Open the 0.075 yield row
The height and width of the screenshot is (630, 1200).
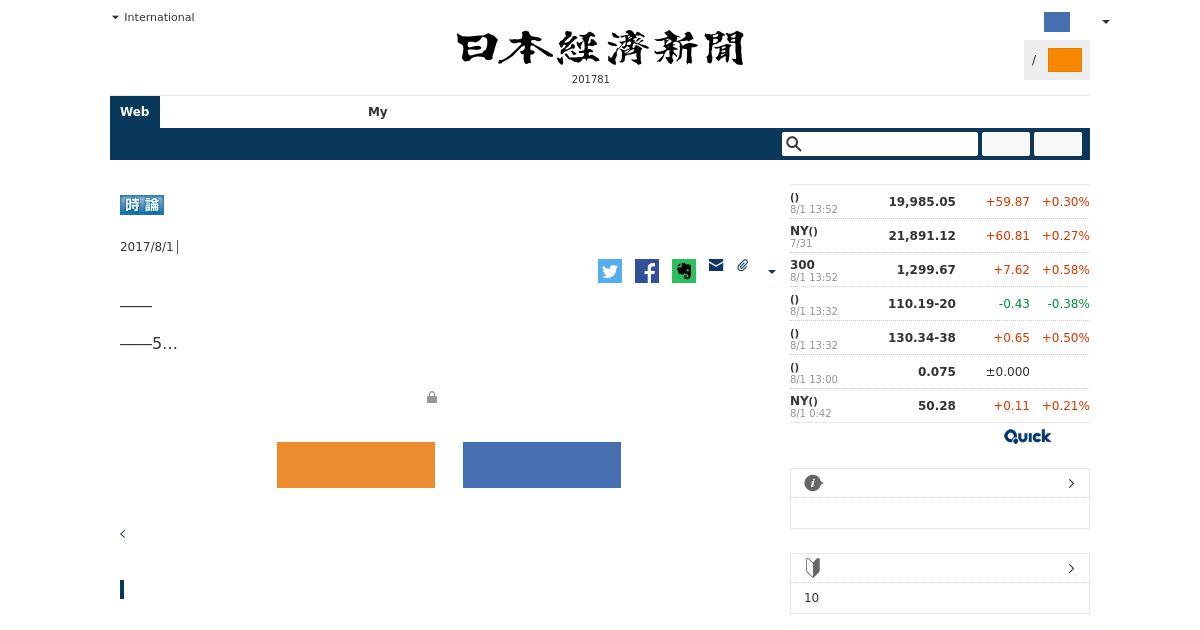pyautogui.click(x=940, y=372)
